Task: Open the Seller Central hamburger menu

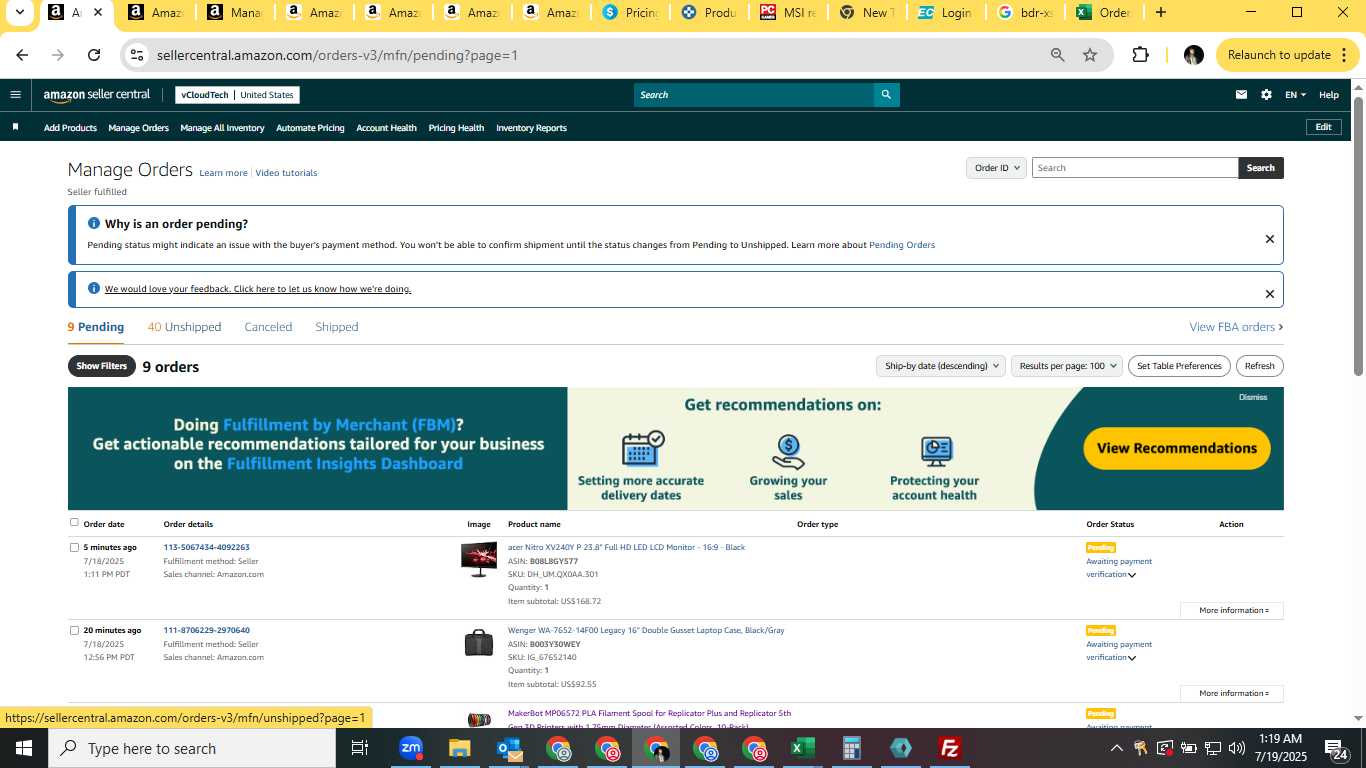Action: 15,95
